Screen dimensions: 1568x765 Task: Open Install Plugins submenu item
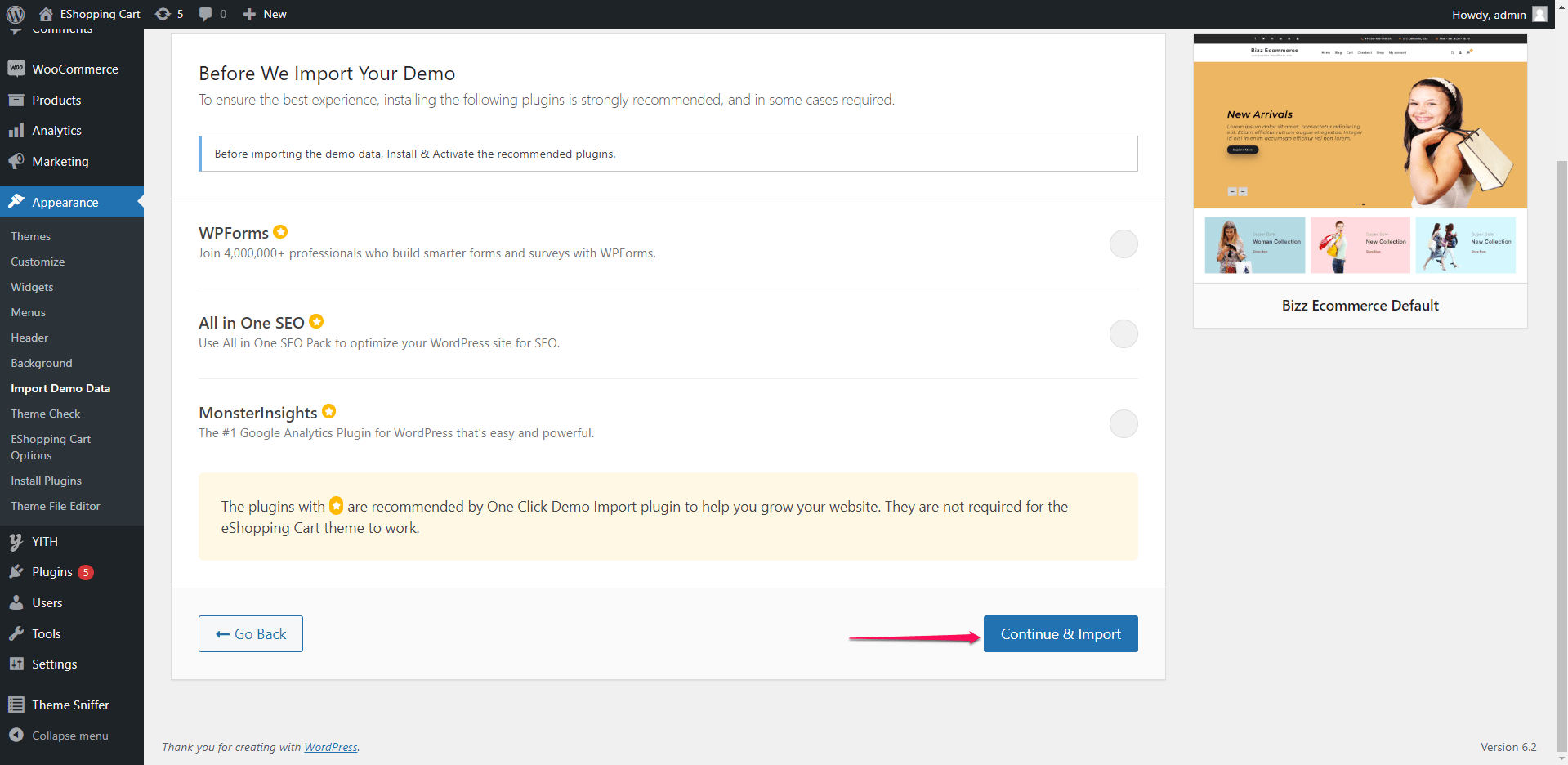click(46, 481)
